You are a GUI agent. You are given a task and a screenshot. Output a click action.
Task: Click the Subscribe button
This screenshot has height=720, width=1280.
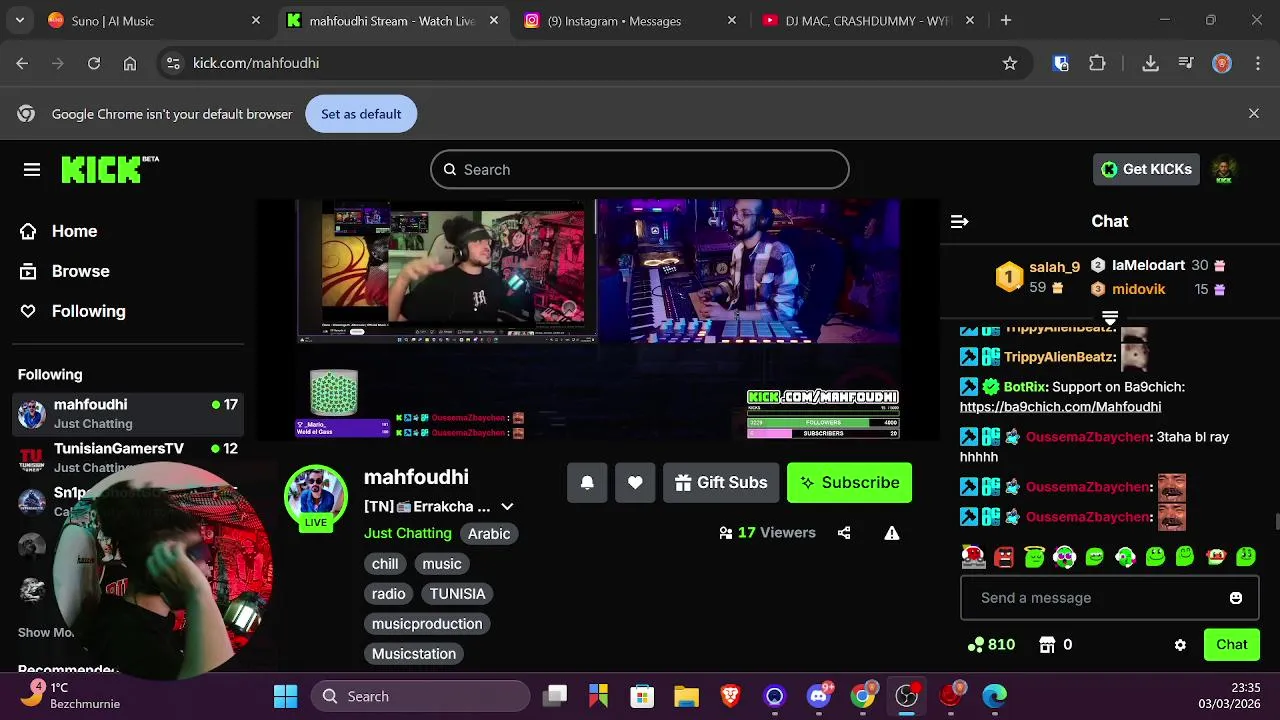tap(849, 483)
